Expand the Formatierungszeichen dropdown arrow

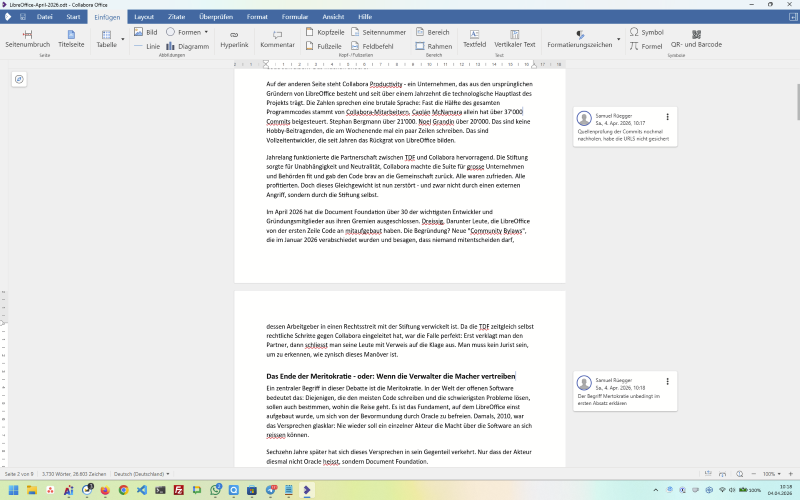pos(618,39)
